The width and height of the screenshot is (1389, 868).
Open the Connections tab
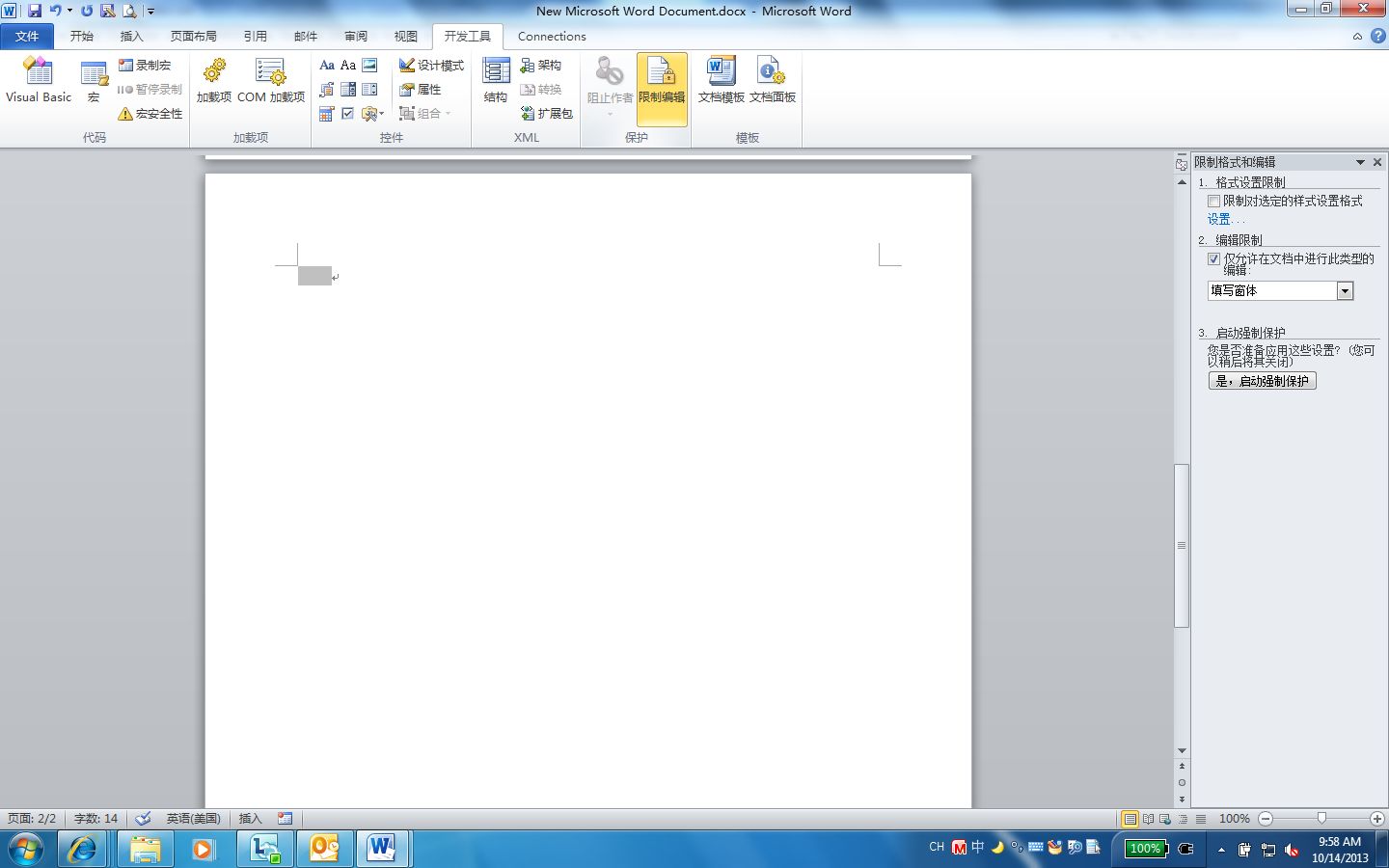551,36
